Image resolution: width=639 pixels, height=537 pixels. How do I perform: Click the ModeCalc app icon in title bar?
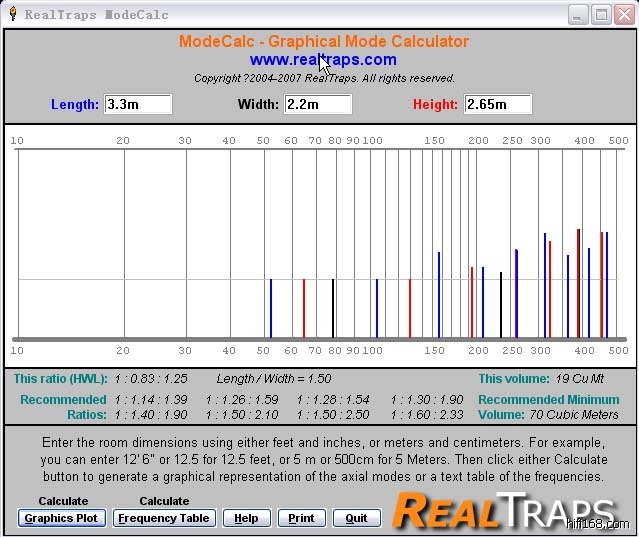pyautogui.click(x=11, y=14)
